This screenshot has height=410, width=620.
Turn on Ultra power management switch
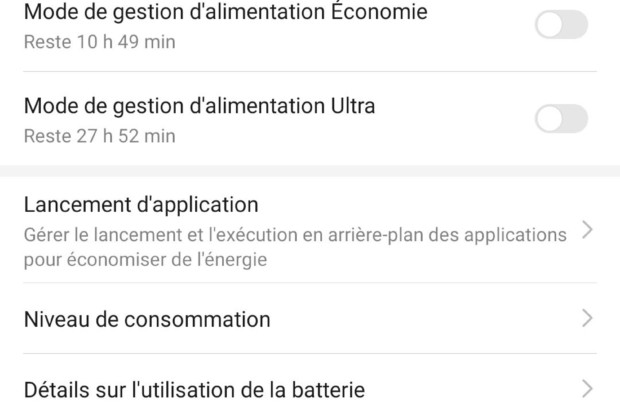click(x=561, y=119)
